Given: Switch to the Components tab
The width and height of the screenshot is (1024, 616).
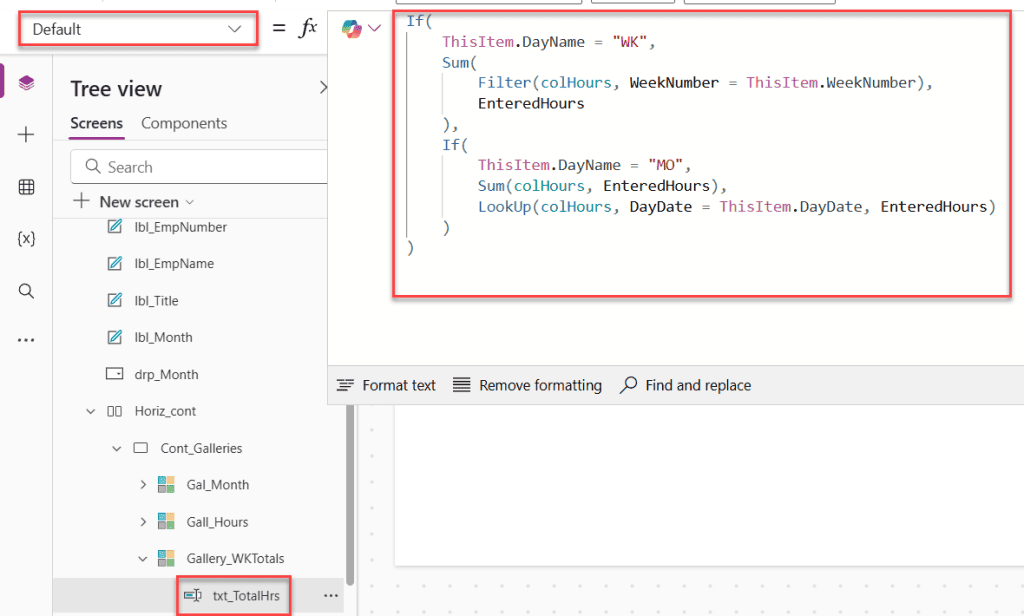Looking at the screenshot, I should pyautogui.click(x=184, y=123).
